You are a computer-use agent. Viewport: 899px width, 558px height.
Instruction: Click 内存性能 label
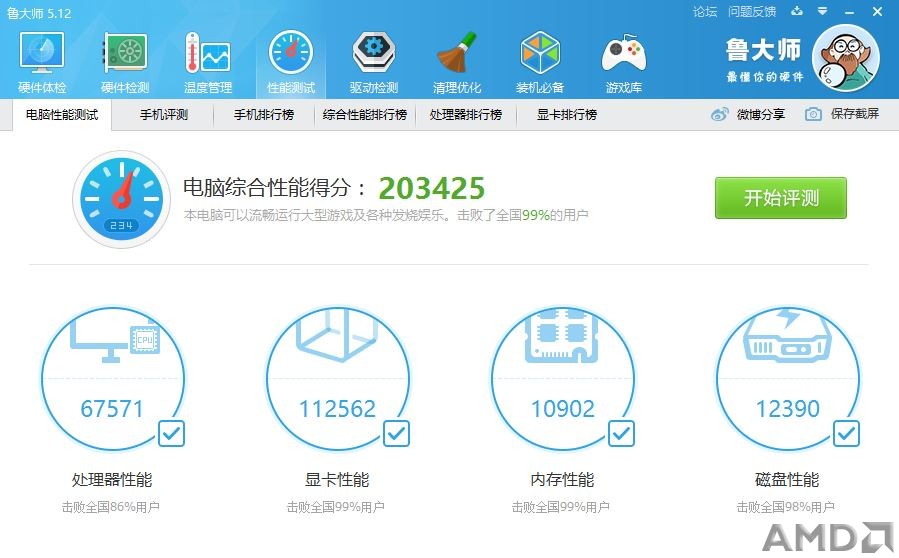point(562,479)
